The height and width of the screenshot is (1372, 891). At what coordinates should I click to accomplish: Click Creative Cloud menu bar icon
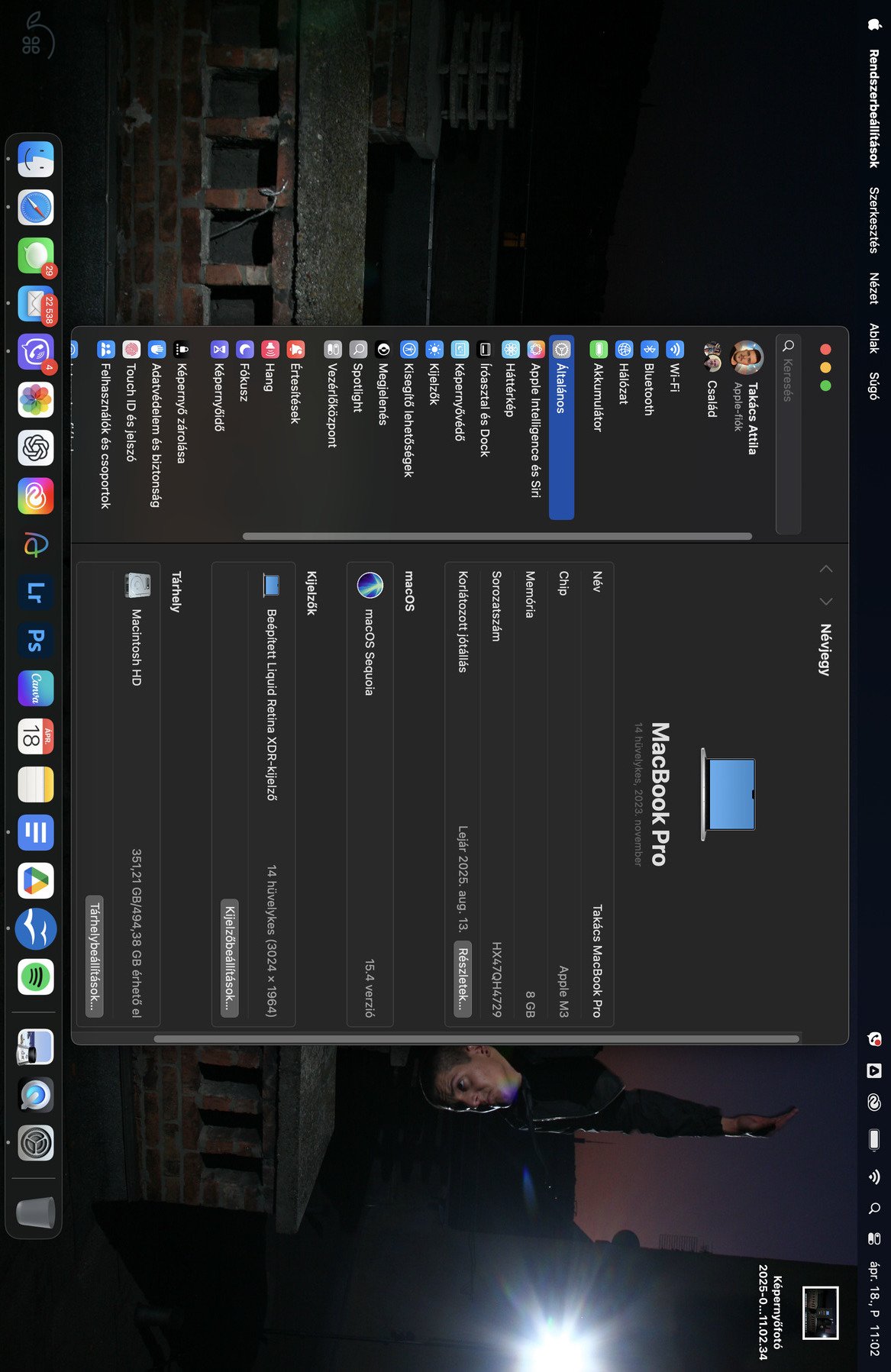click(x=874, y=1102)
